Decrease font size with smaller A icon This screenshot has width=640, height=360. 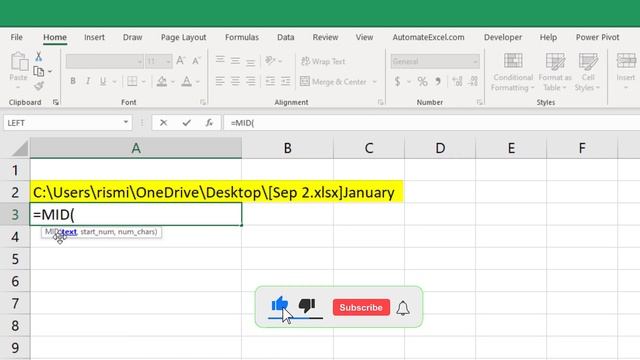(x=196, y=61)
